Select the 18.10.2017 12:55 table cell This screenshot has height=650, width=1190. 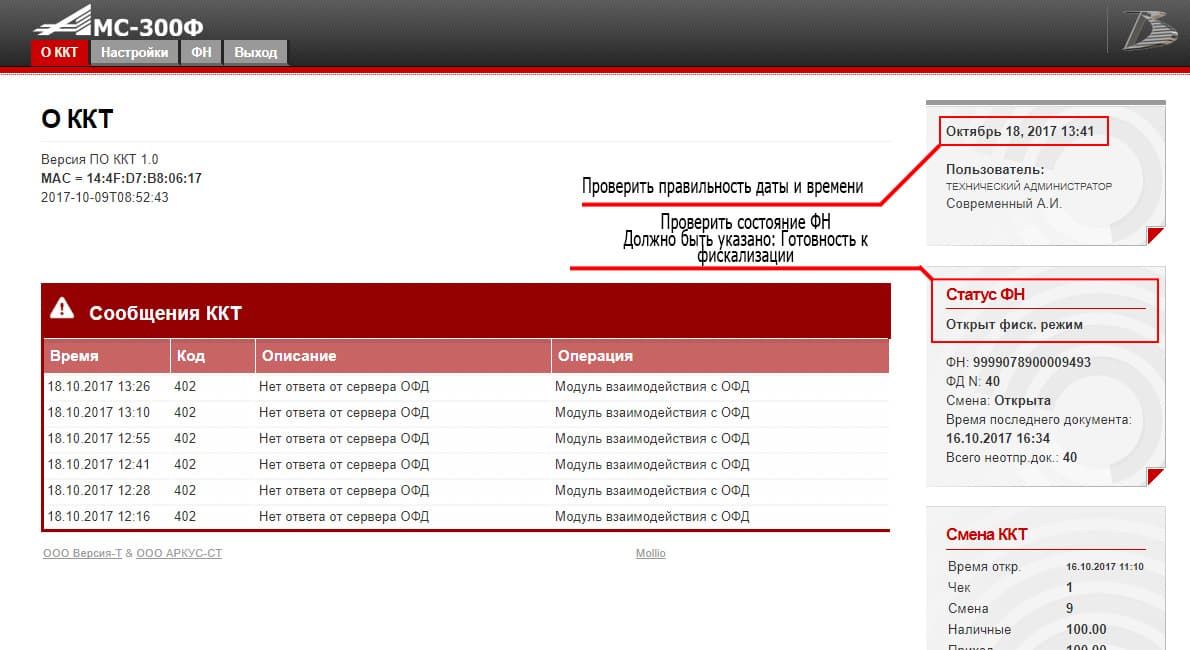click(99, 438)
